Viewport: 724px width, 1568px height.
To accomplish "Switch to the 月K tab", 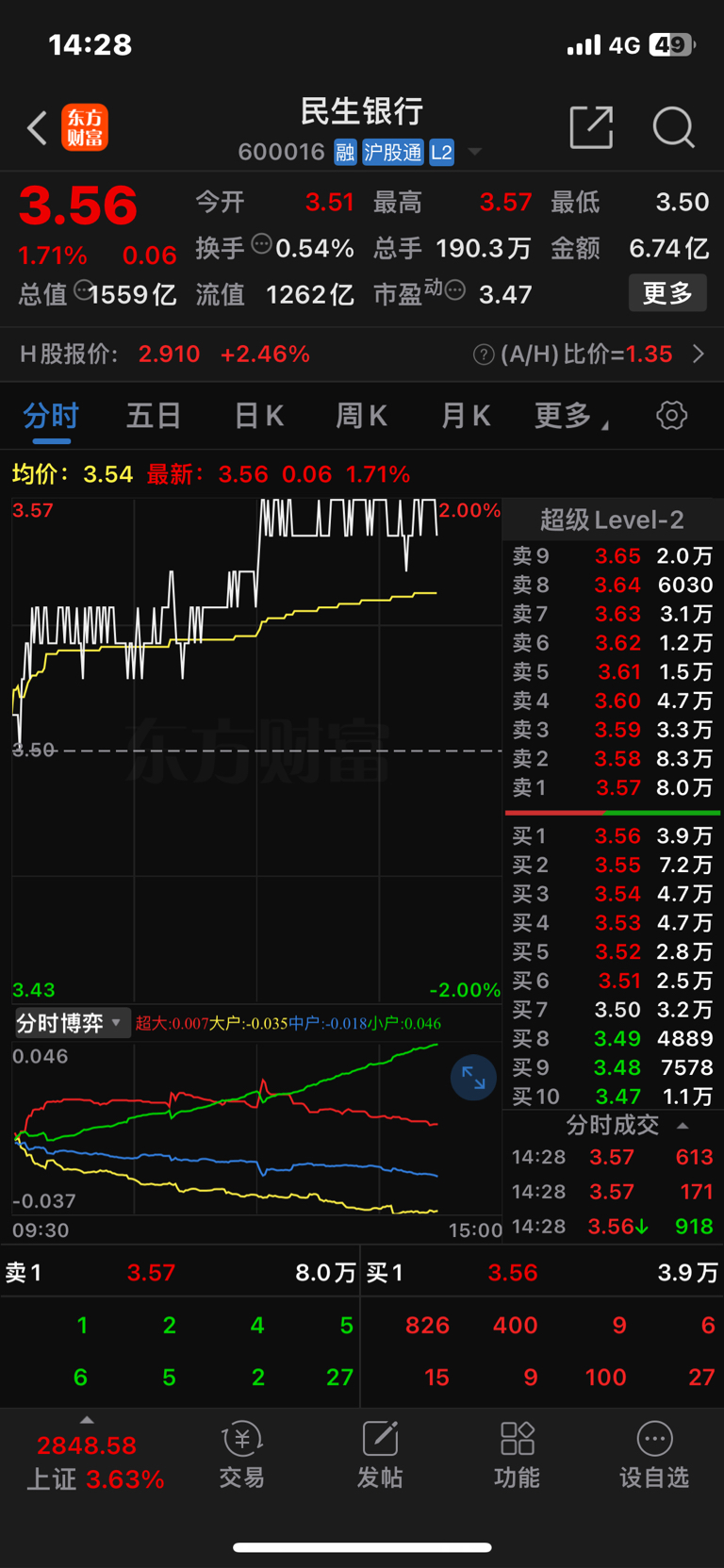I will [x=465, y=416].
